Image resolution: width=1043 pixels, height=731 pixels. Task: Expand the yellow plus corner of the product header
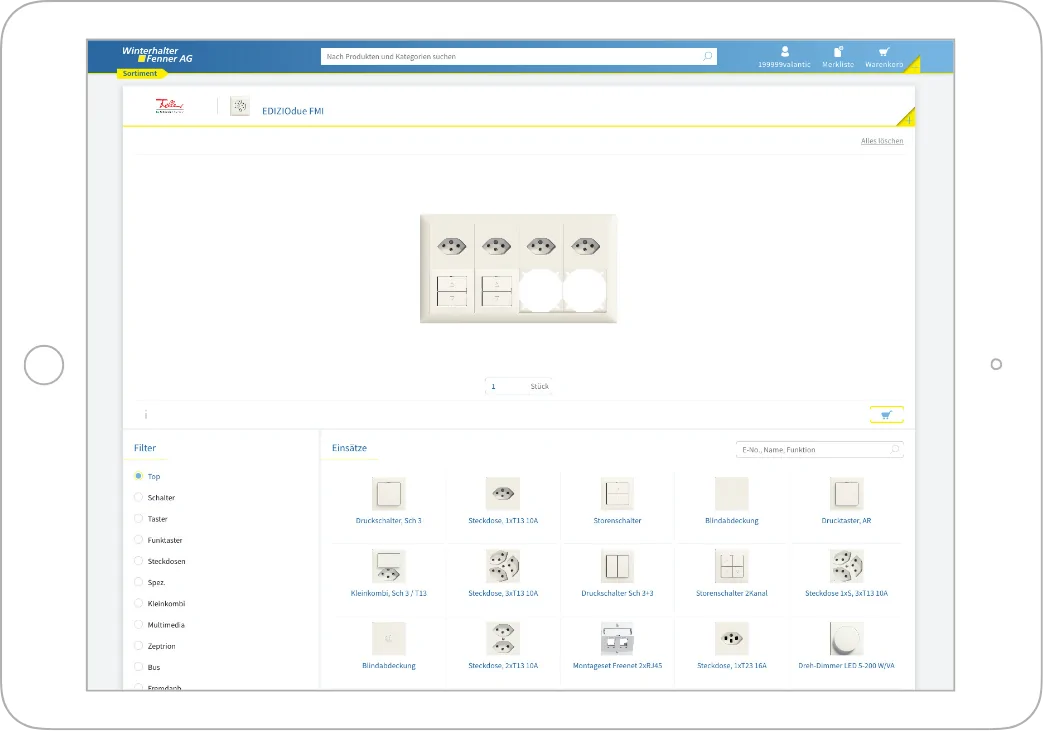pyautogui.click(x=908, y=119)
